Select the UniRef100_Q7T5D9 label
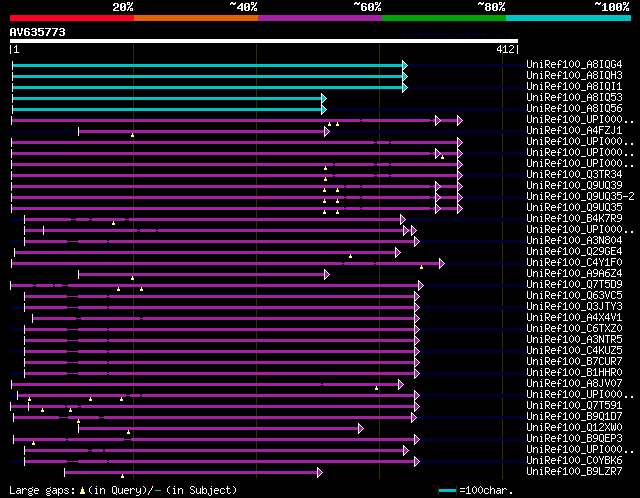The image size is (640, 498). (x=574, y=285)
